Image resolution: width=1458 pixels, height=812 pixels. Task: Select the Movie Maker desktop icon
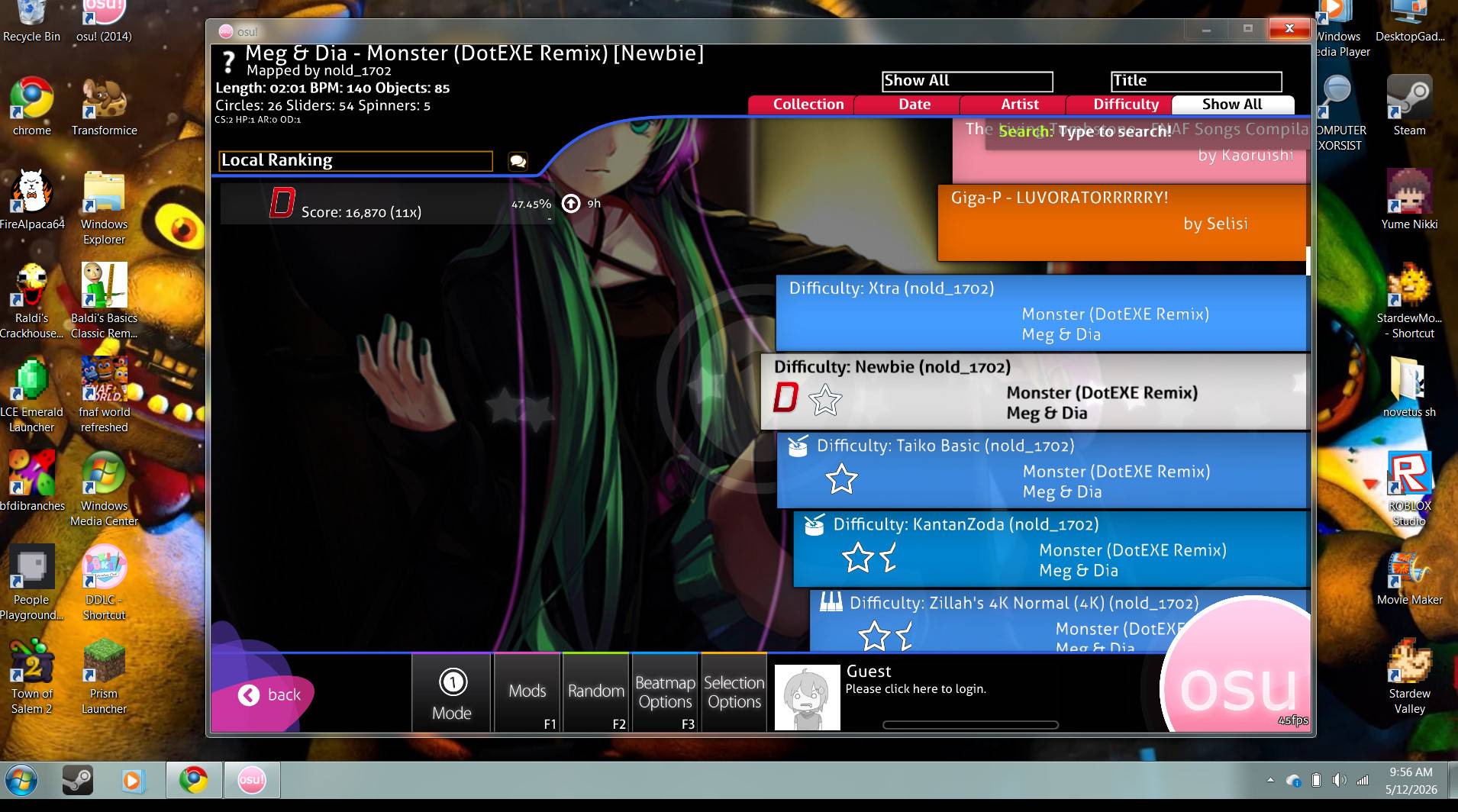(x=1409, y=578)
